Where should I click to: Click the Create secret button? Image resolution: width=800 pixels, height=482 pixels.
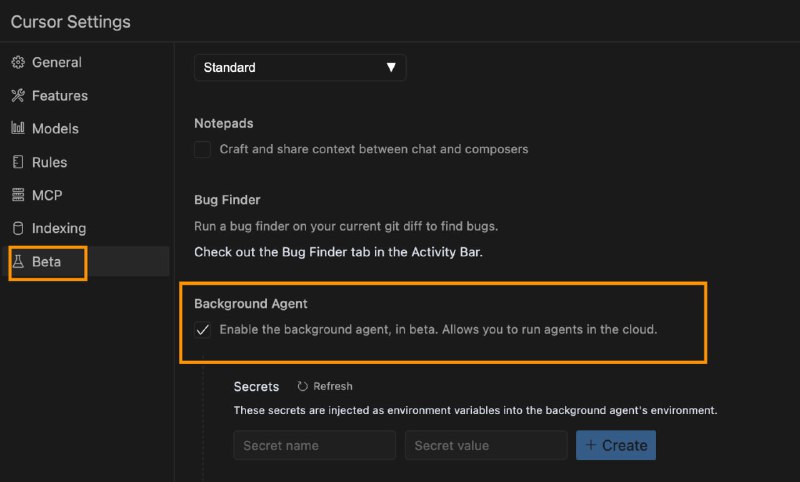616,445
